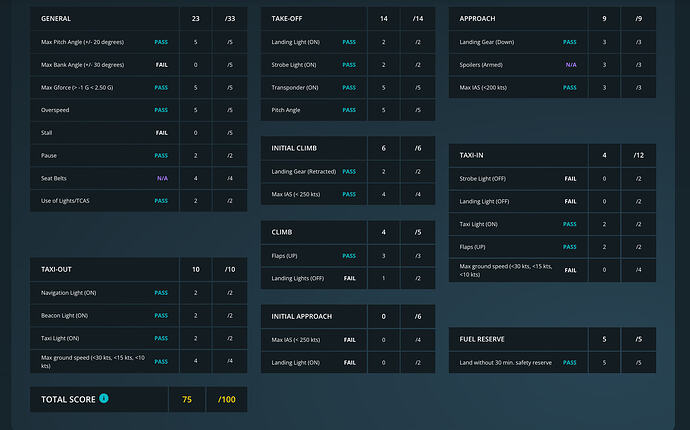Click Taxi Light (ON) in the TAXI-IN table
The height and width of the screenshot is (430, 690).
(x=479, y=224)
